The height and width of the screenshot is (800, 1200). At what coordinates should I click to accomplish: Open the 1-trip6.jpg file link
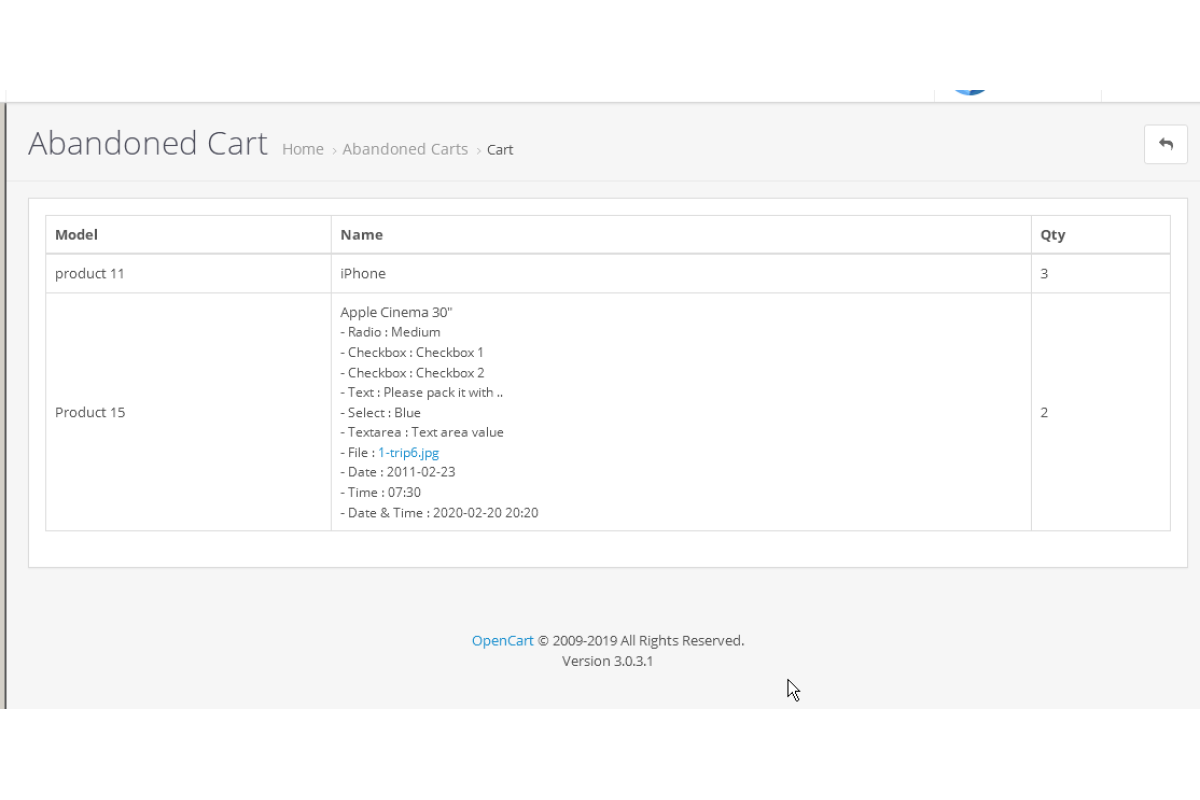[x=408, y=452]
